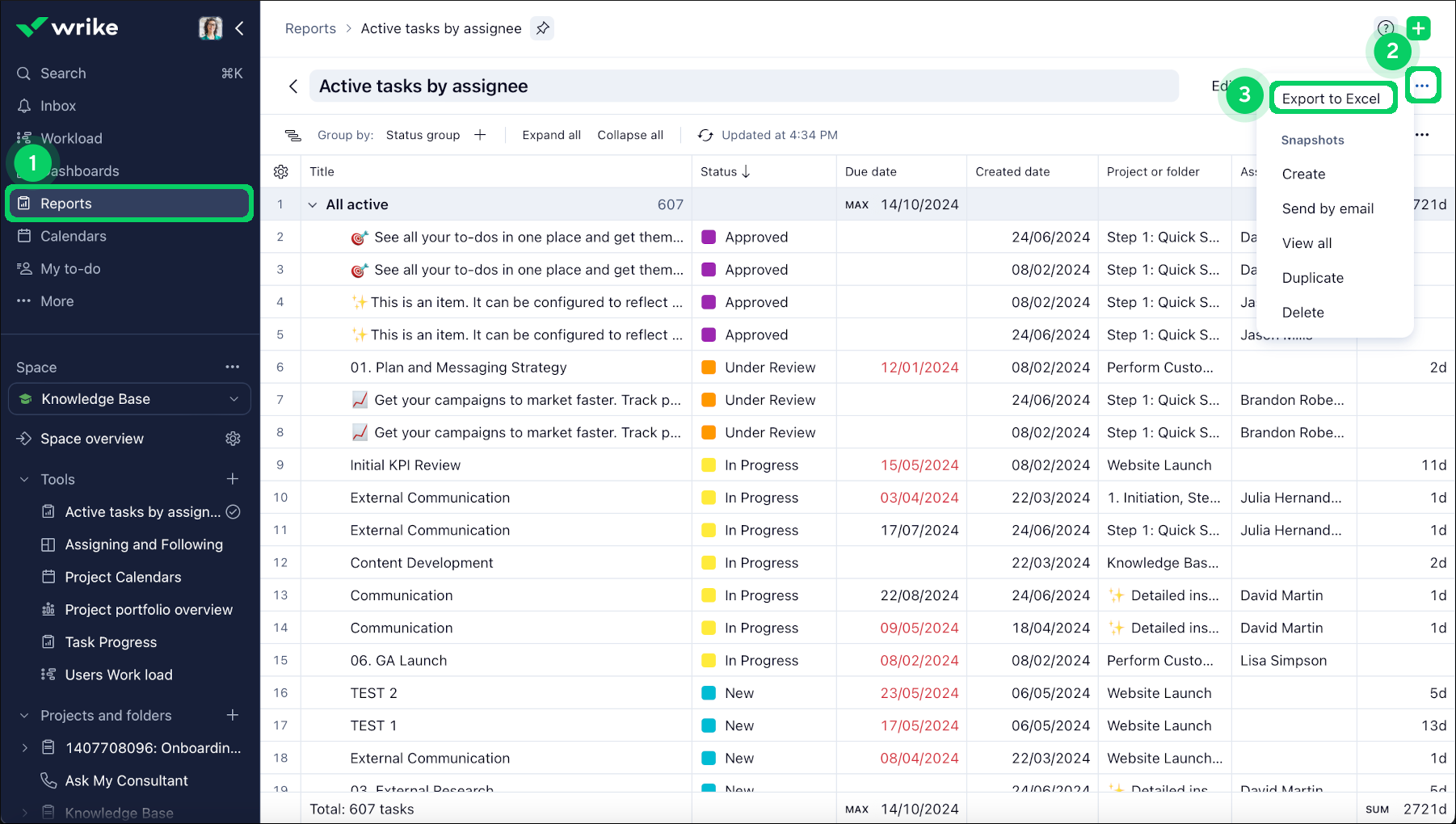Collapse the left sidebar arrow

(x=240, y=28)
